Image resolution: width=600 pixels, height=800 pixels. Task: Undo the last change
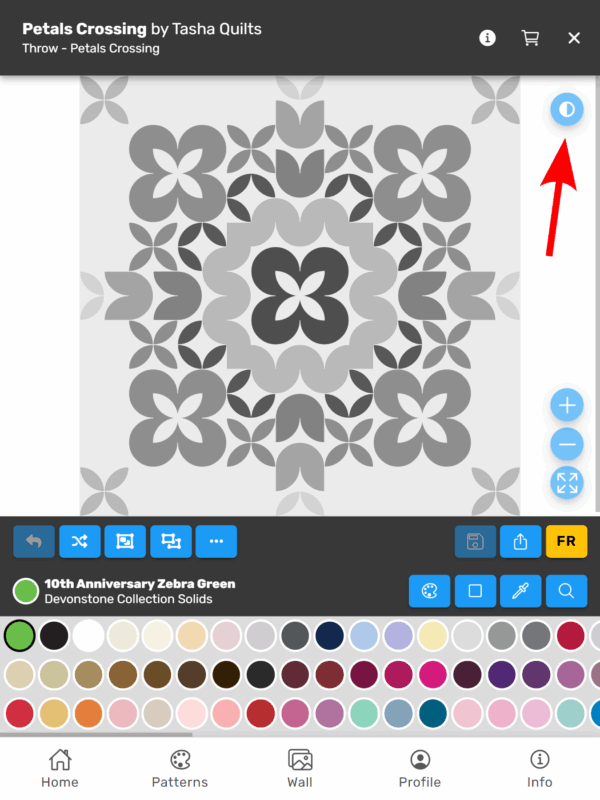34,541
